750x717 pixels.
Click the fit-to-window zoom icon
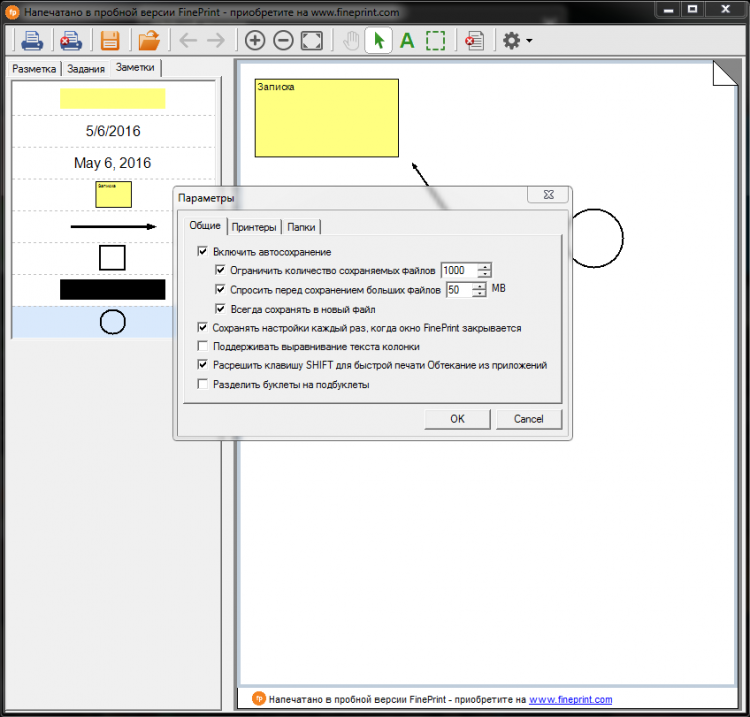[x=312, y=41]
